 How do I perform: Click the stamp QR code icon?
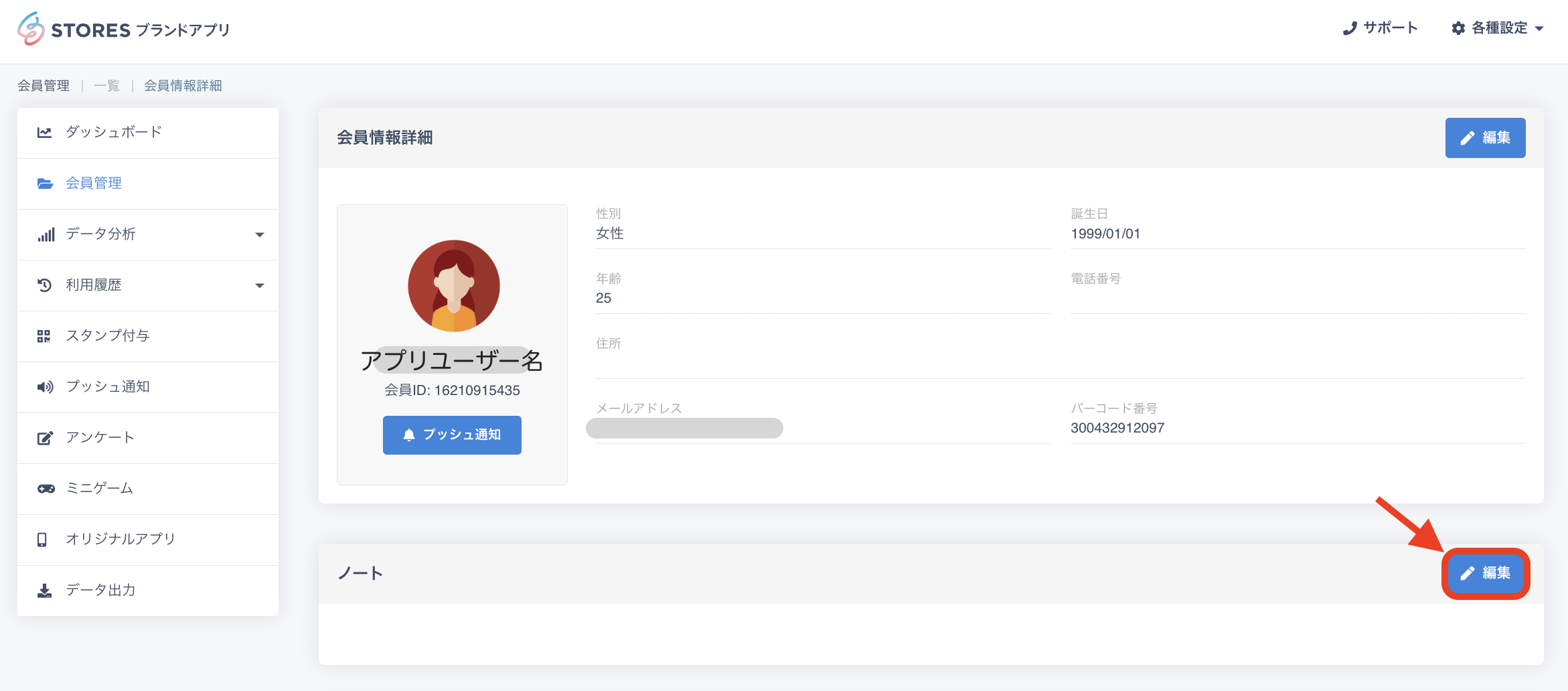click(x=44, y=336)
